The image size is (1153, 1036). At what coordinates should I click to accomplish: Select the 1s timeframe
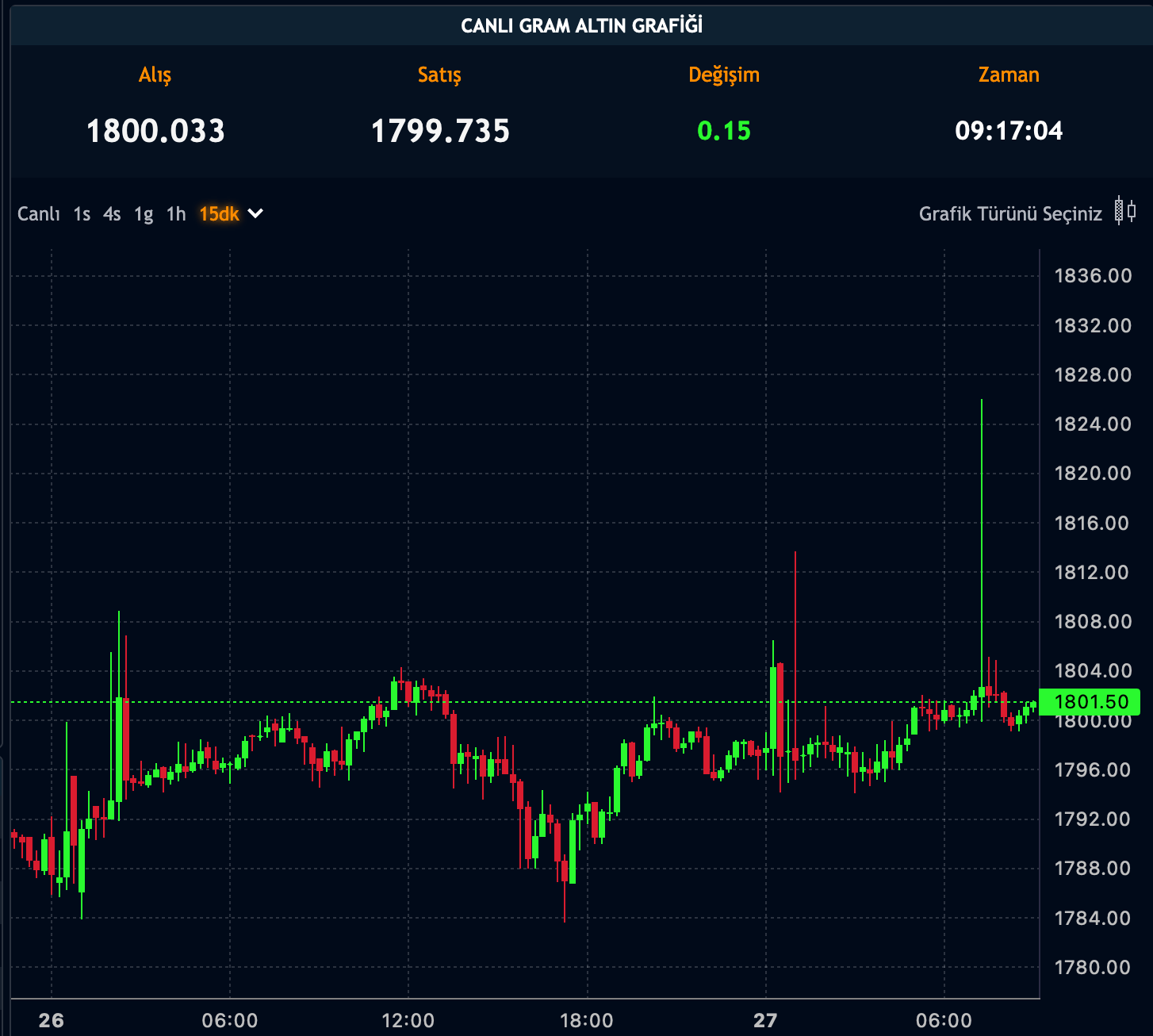[x=82, y=214]
